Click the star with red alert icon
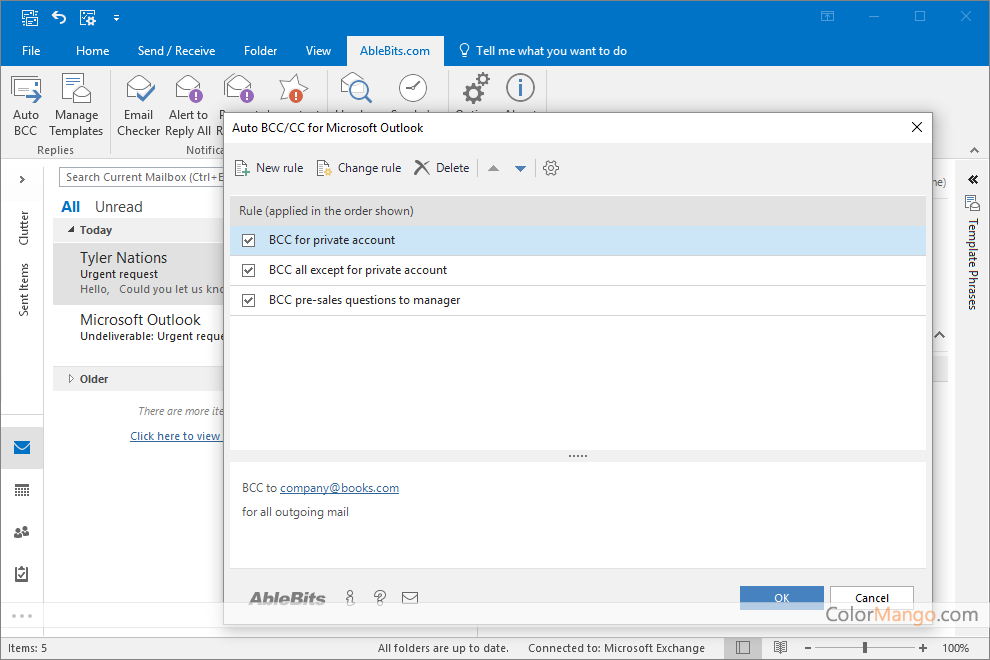Image resolution: width=990 pixels, height=660 pixels. click(x=294, y=88)
